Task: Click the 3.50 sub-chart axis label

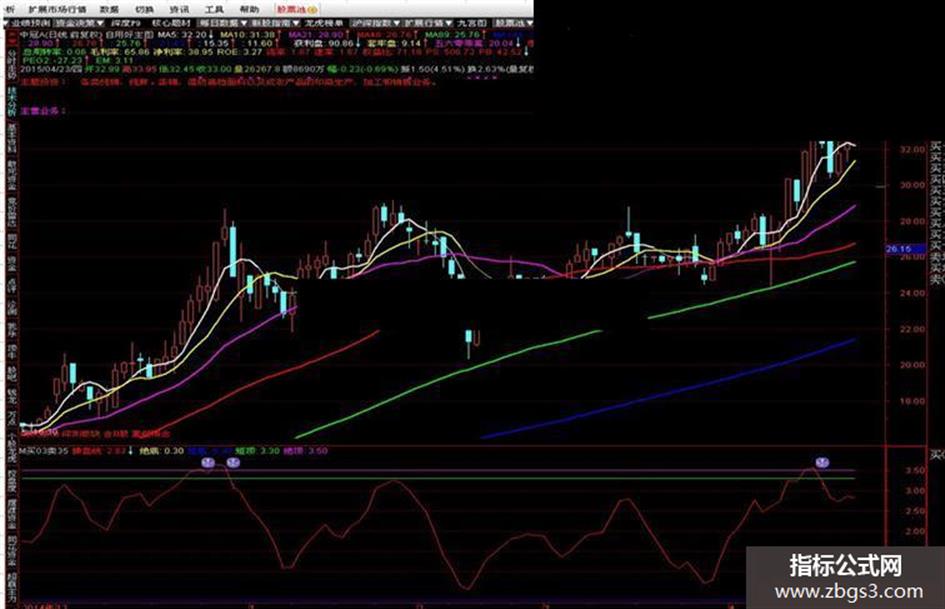Action: click(915, 470)
